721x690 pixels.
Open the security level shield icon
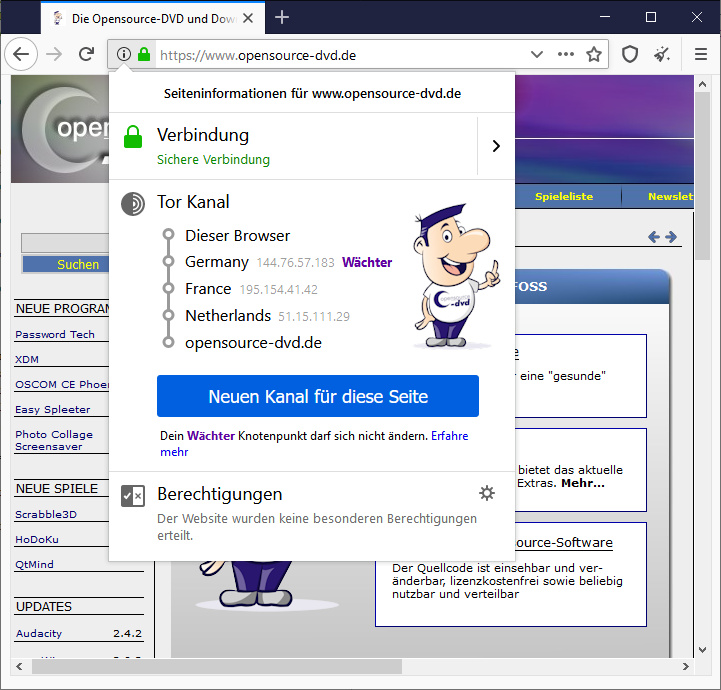(630, 54)
